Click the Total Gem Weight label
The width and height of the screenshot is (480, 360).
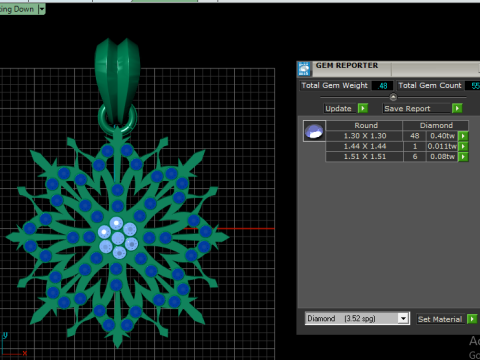334,86
